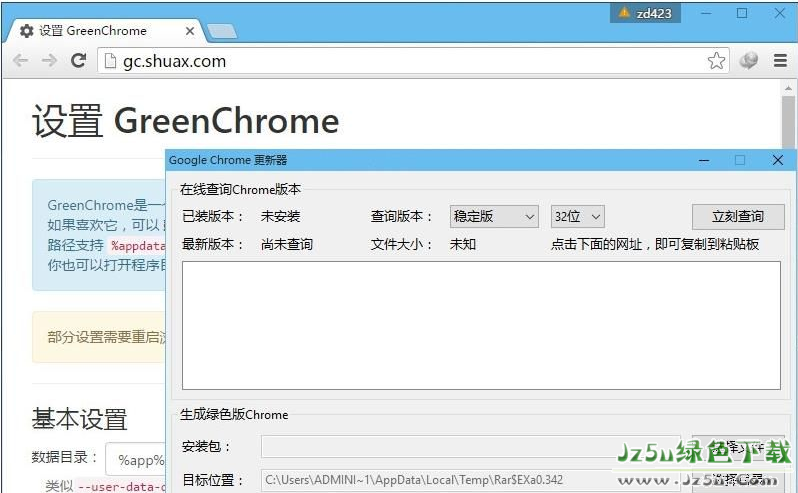Minimize the Google Chrome 更新器 window
The height and width of the screenshot is (493, 798).
704,160
